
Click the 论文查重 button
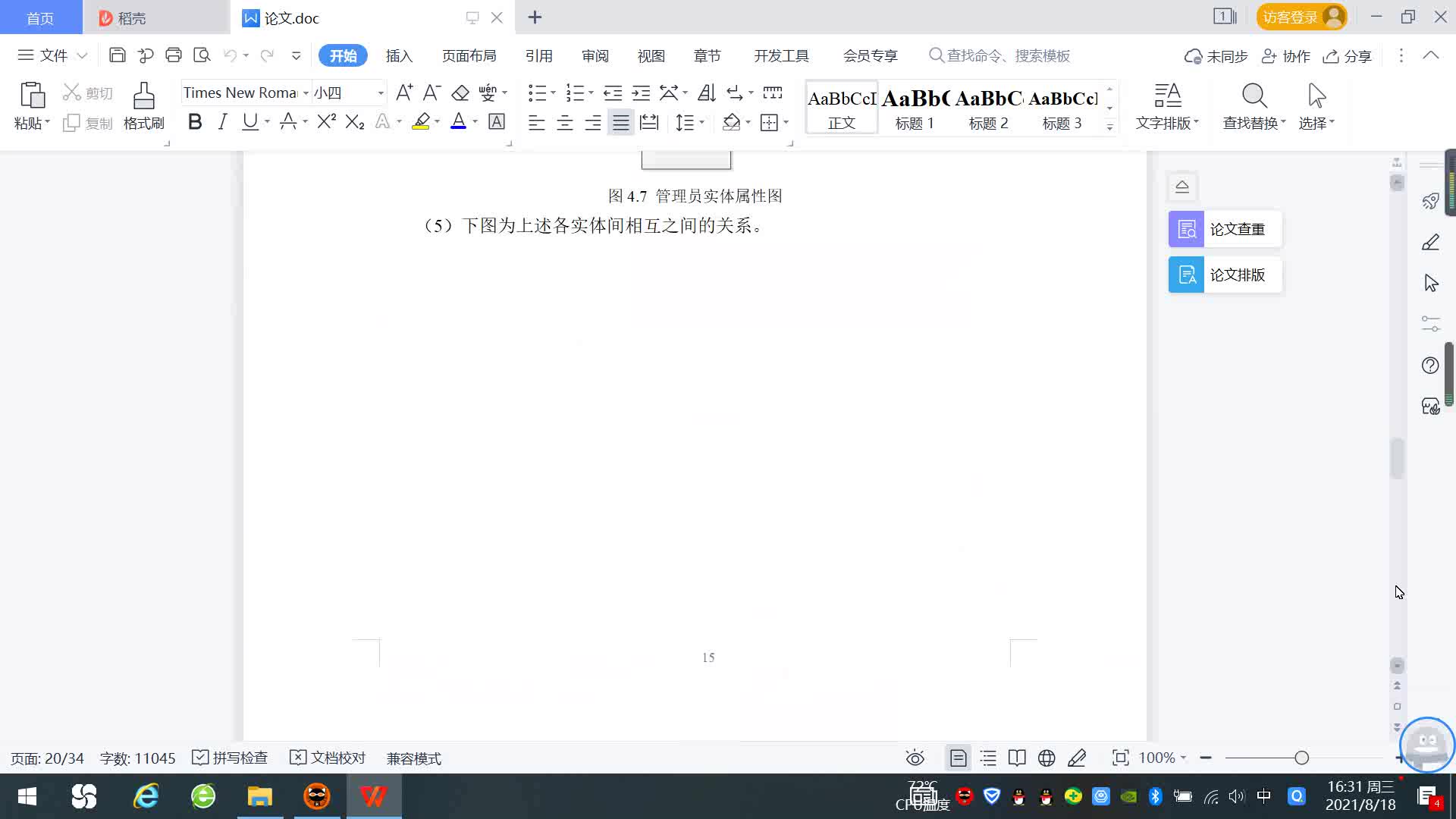coord(1225,229)
